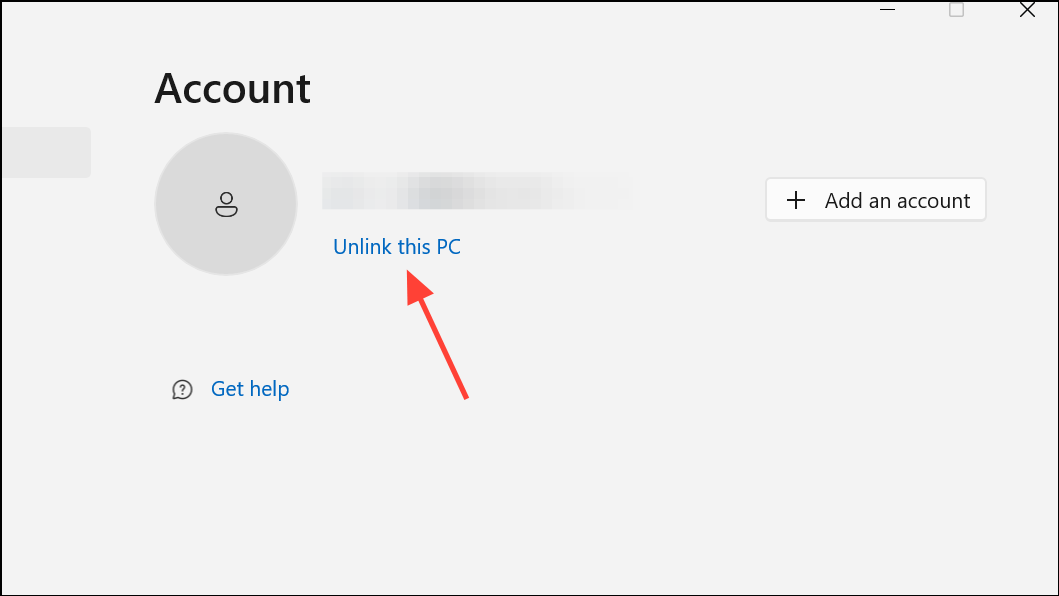
Task: Select the person silhouette profile icon
Action: point(226,204)
